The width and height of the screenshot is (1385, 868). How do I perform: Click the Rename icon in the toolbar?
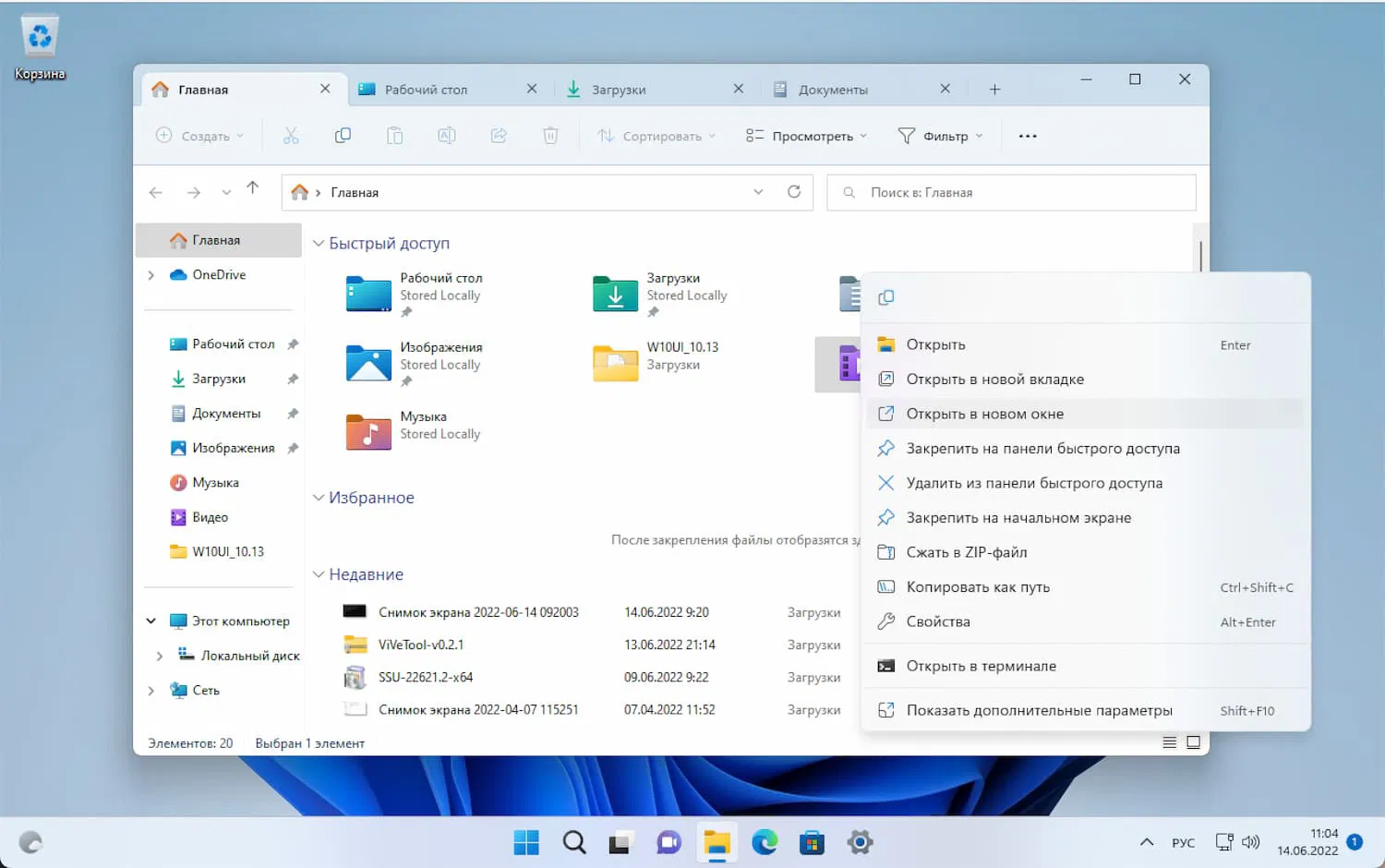point(447,136)
